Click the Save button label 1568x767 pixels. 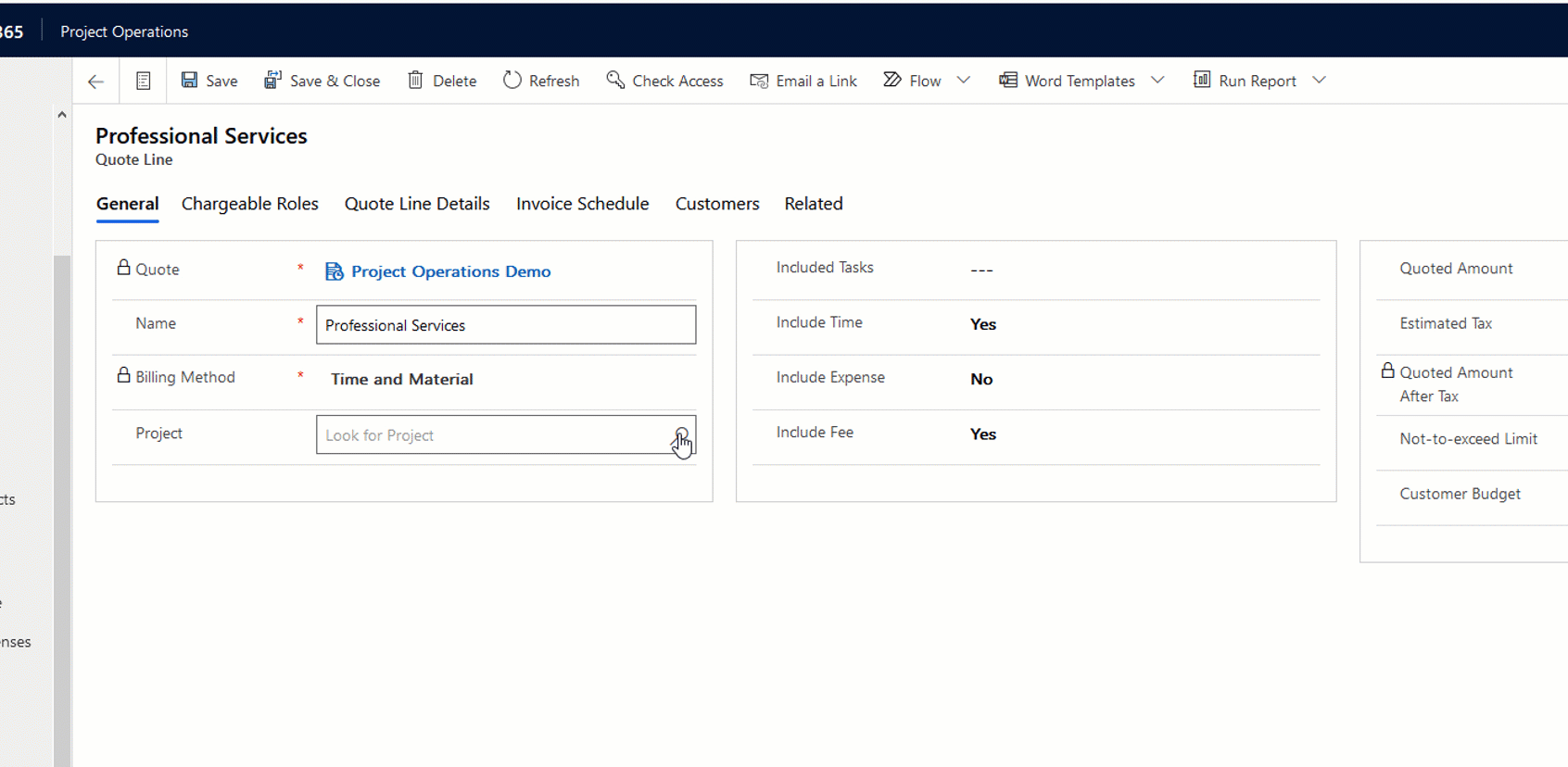pyautogui.click(x=221, y=82)
